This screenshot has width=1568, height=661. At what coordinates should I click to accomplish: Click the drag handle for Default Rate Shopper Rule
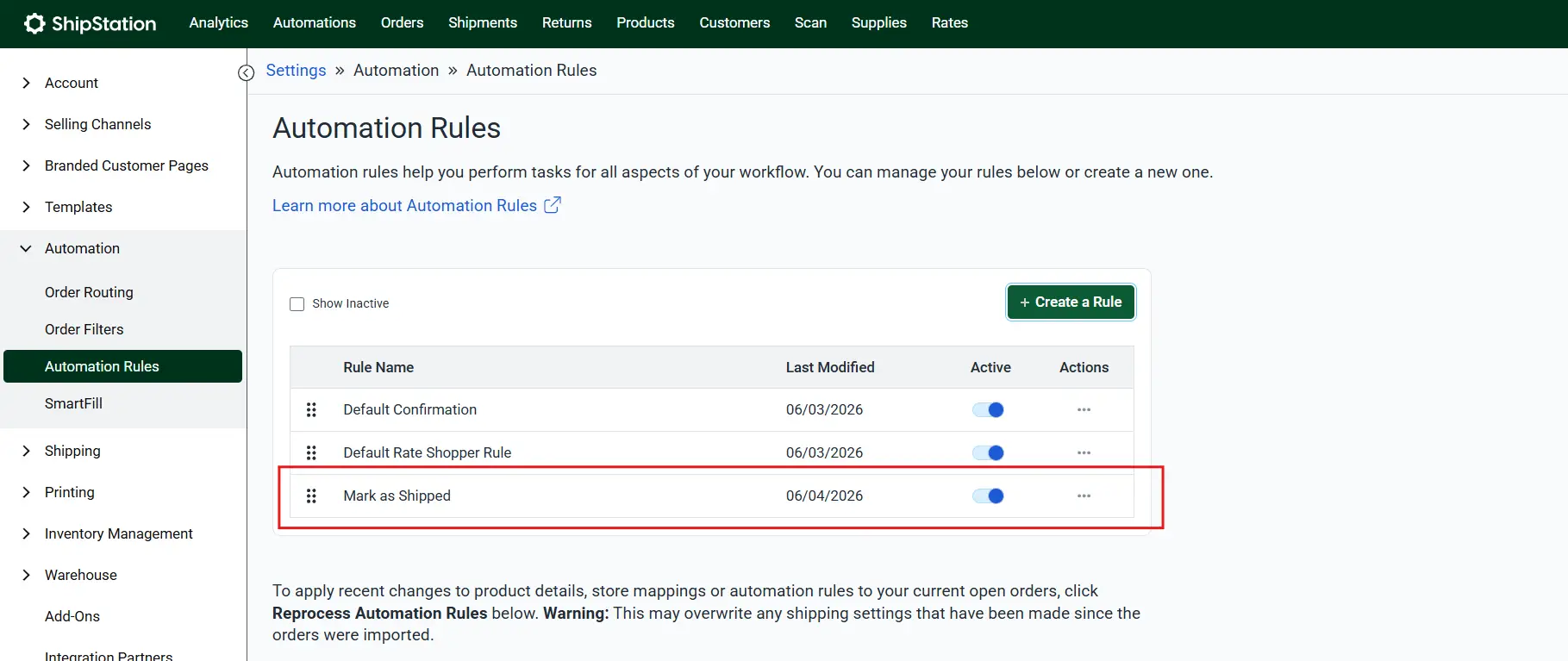311,453
